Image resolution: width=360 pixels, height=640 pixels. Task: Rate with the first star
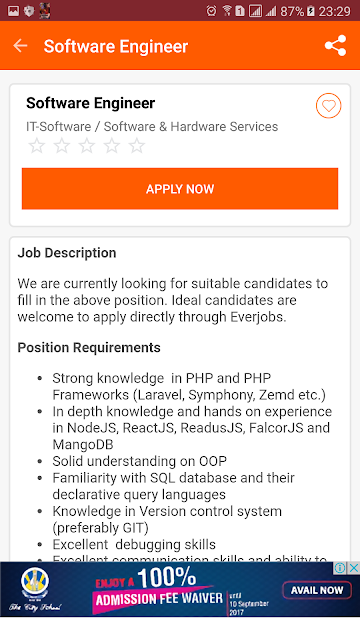[37, 146]
